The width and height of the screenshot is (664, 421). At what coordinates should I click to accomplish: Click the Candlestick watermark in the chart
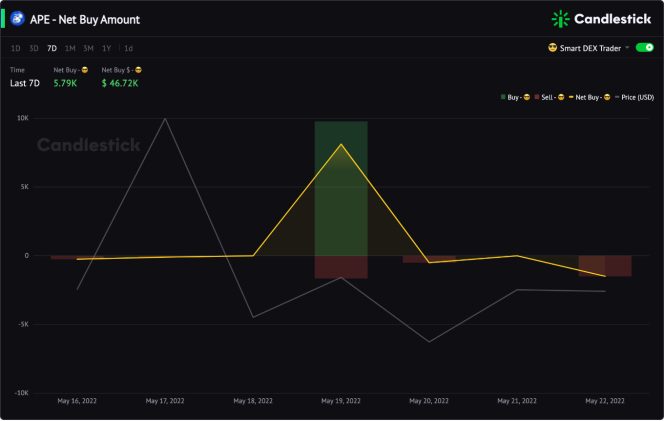pyautogui.click(x=89, y=145)
